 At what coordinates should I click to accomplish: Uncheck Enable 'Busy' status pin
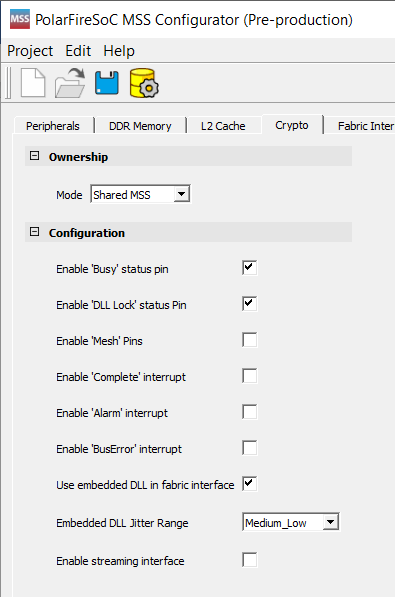point(249,268)
